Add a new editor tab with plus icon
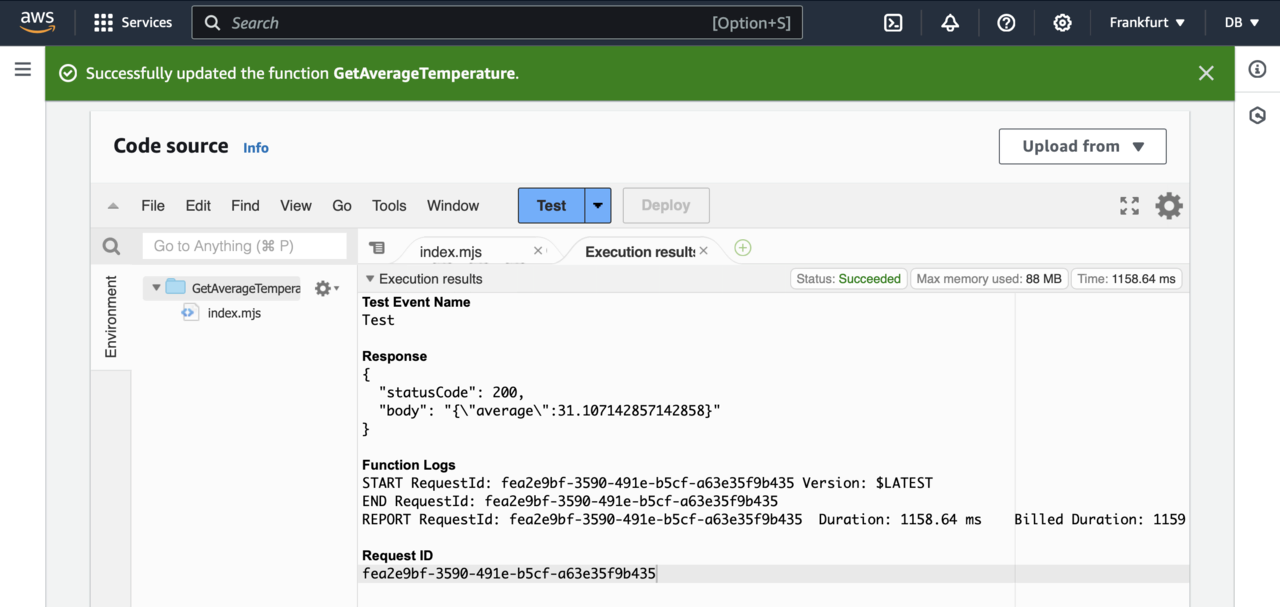Viewport: 1280px width, 607px height. 742,248
